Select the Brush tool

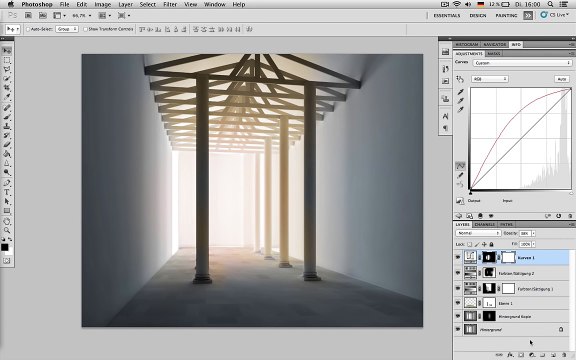7,117
